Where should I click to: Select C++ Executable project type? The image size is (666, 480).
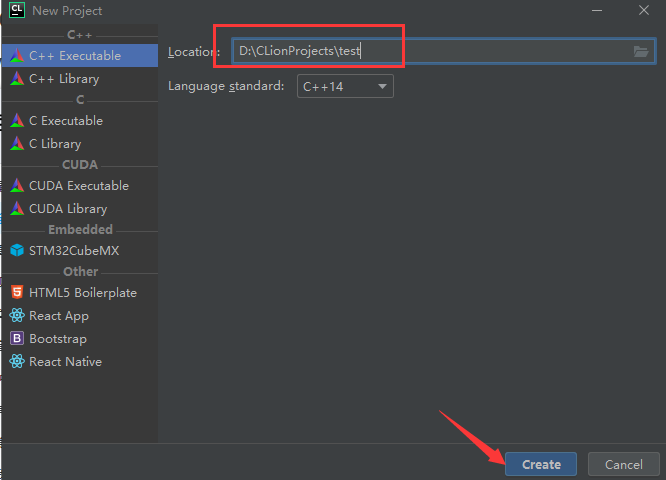(80, 56)
